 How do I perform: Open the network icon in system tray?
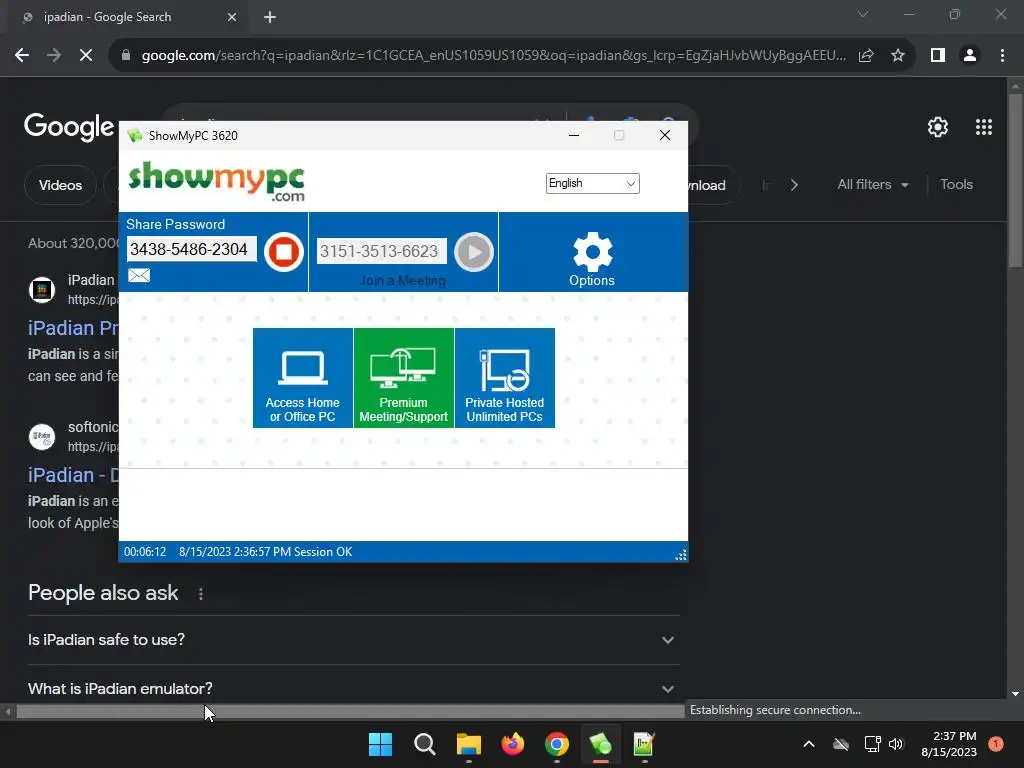pos(872,744)
